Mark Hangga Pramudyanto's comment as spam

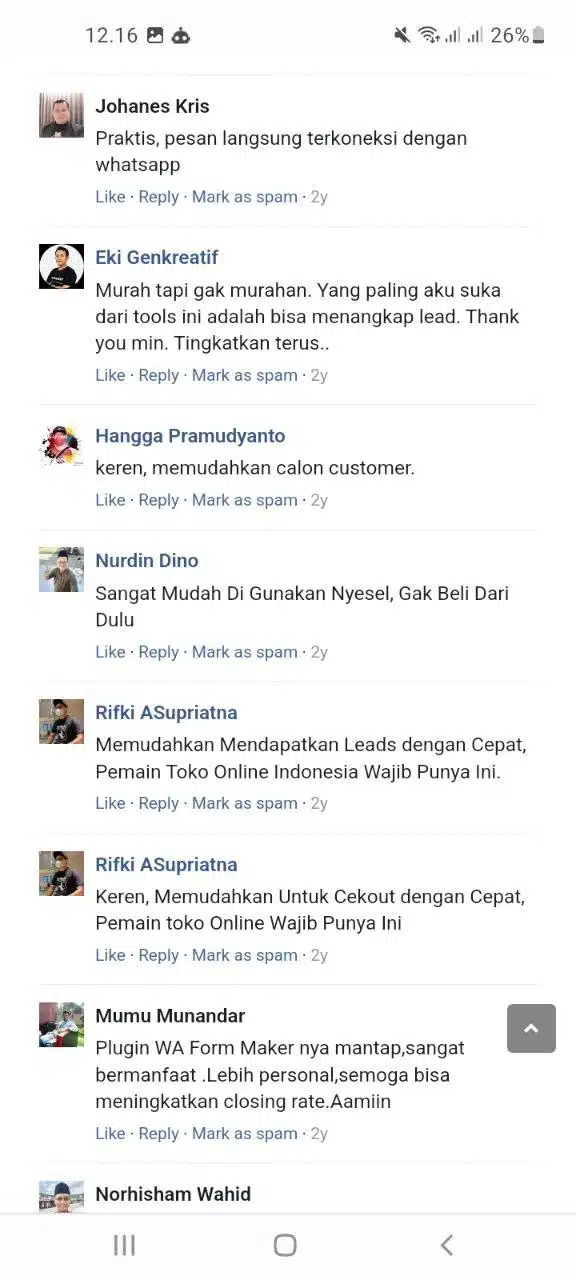[x=245, y=500]
